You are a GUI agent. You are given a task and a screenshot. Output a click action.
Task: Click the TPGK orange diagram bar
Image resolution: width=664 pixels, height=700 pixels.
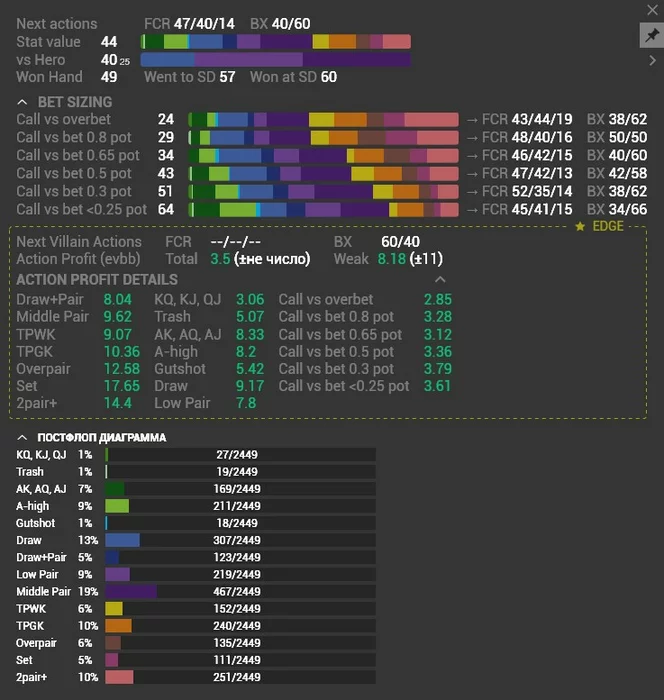118,626
